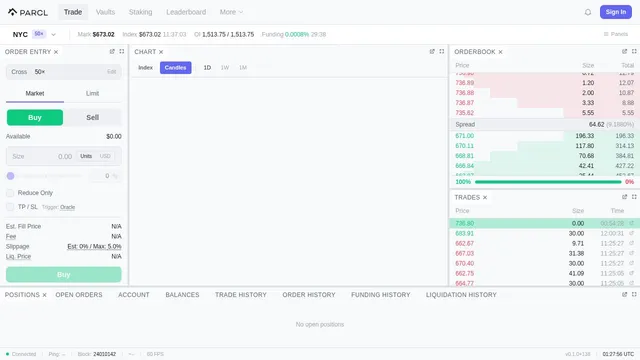The height and width of the screenshot is (360, 640).
Task: Maximize the Order Entry panel
Action: [x=122, y=51]
